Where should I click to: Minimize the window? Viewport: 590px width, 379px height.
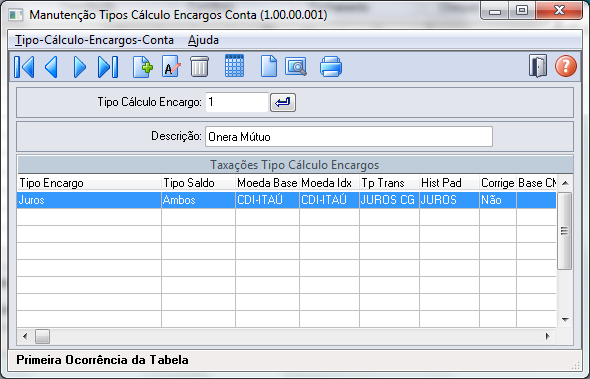tap(495, 11)
